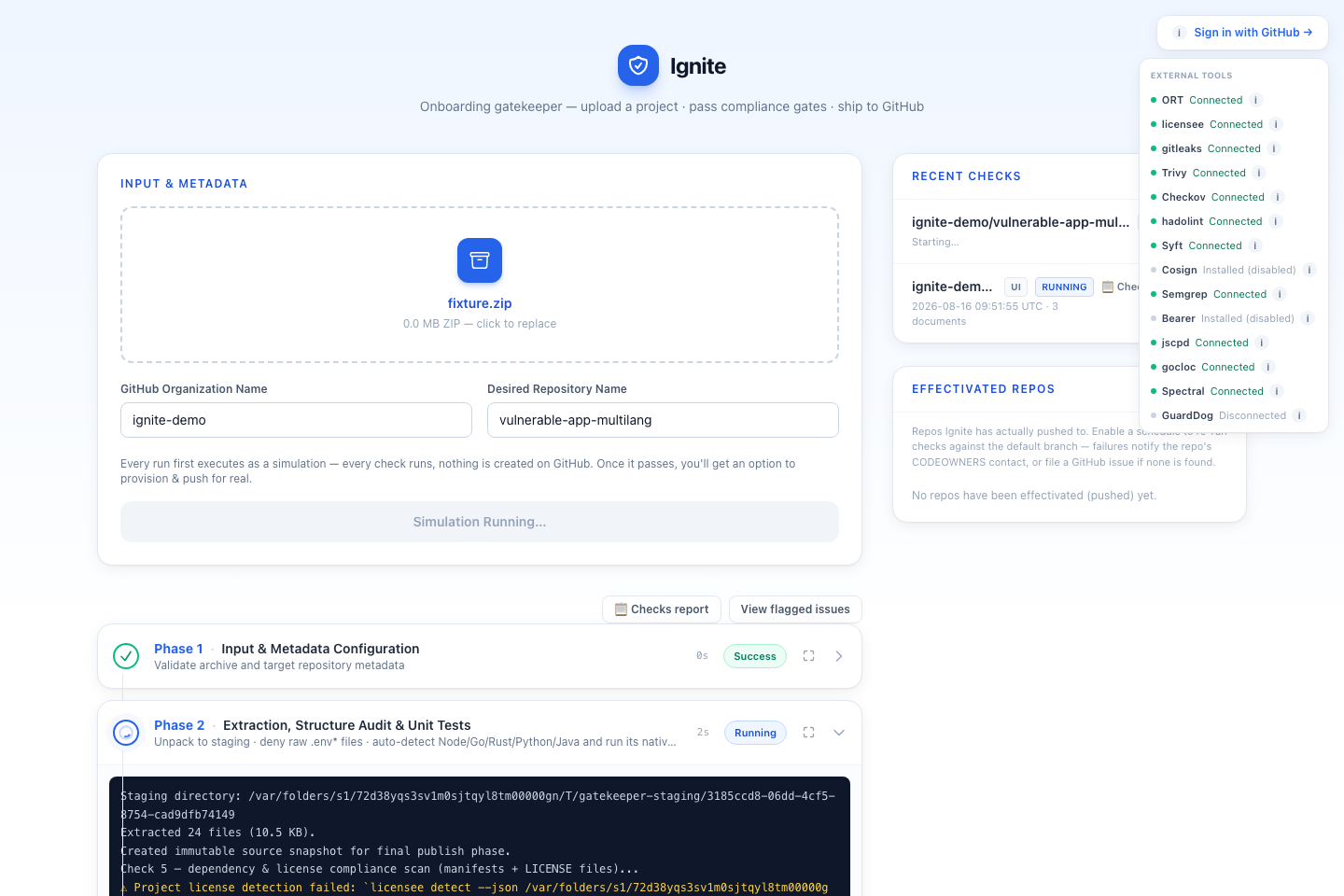Maximize Phase 1 panel with fullscreen icon
Screen dimensions: 1344x896
809,656
